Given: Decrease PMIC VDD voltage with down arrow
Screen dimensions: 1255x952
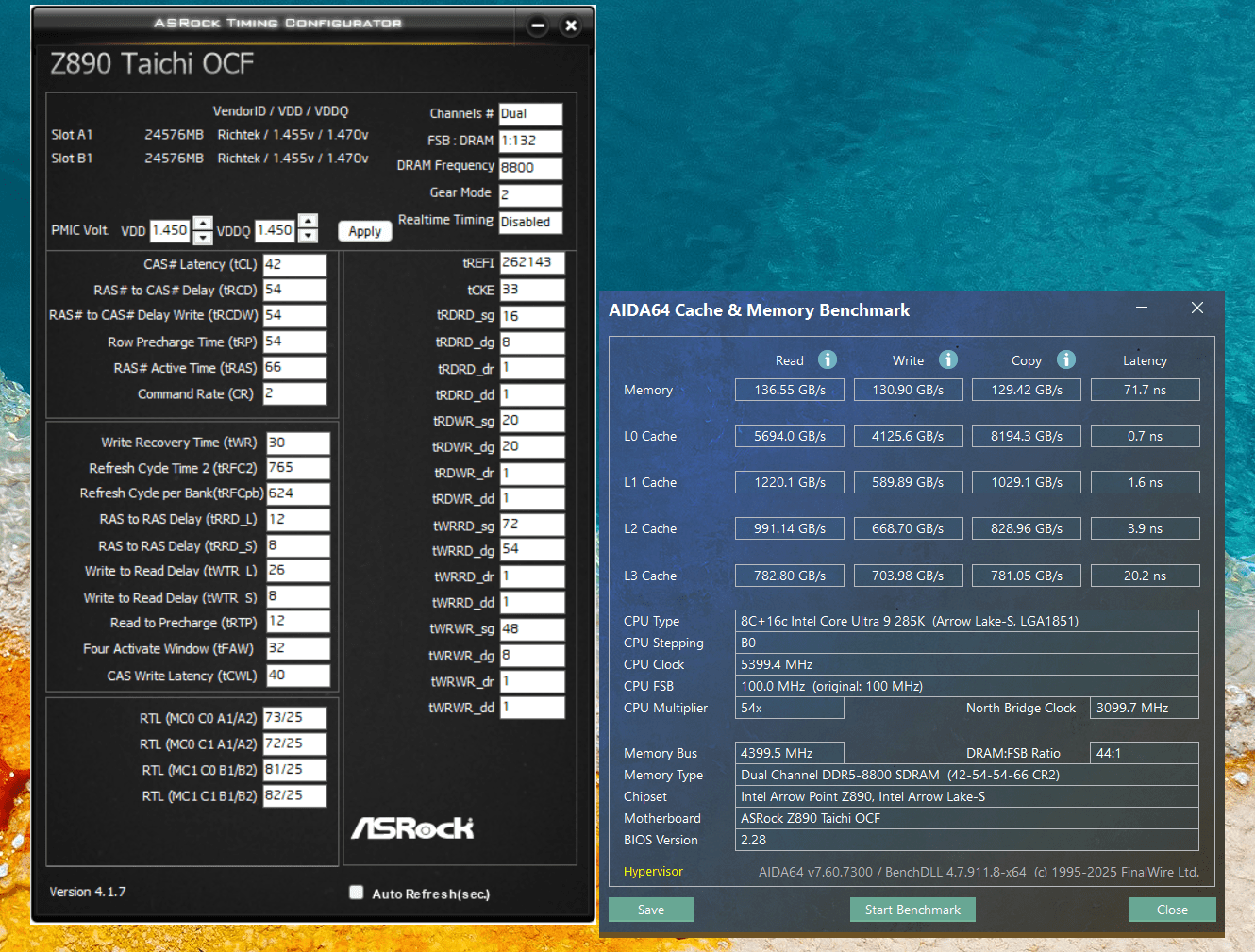Looking at the screenshot, I should [203, 237].
